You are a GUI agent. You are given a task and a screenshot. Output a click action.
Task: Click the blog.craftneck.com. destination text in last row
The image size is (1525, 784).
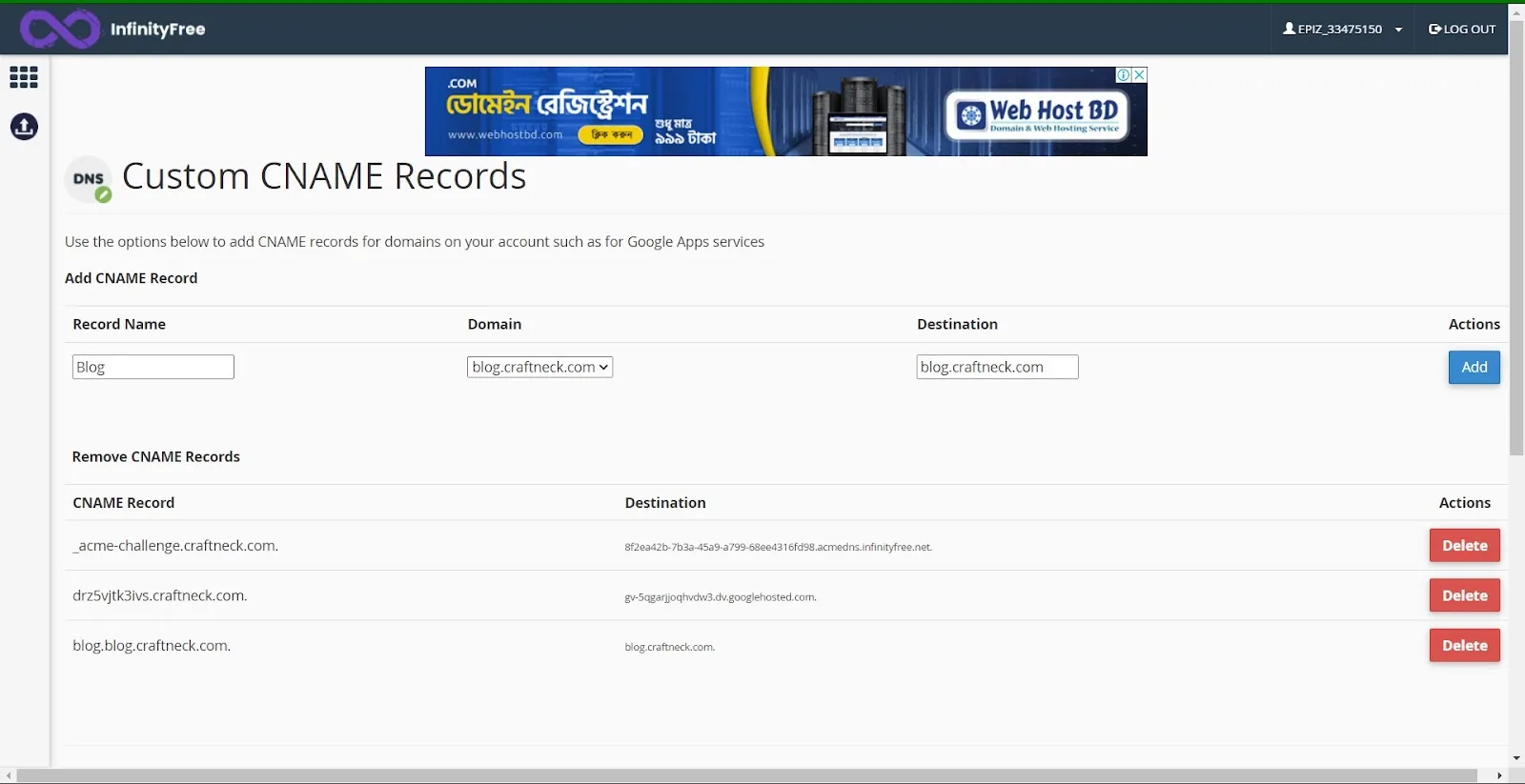(670, 647)
